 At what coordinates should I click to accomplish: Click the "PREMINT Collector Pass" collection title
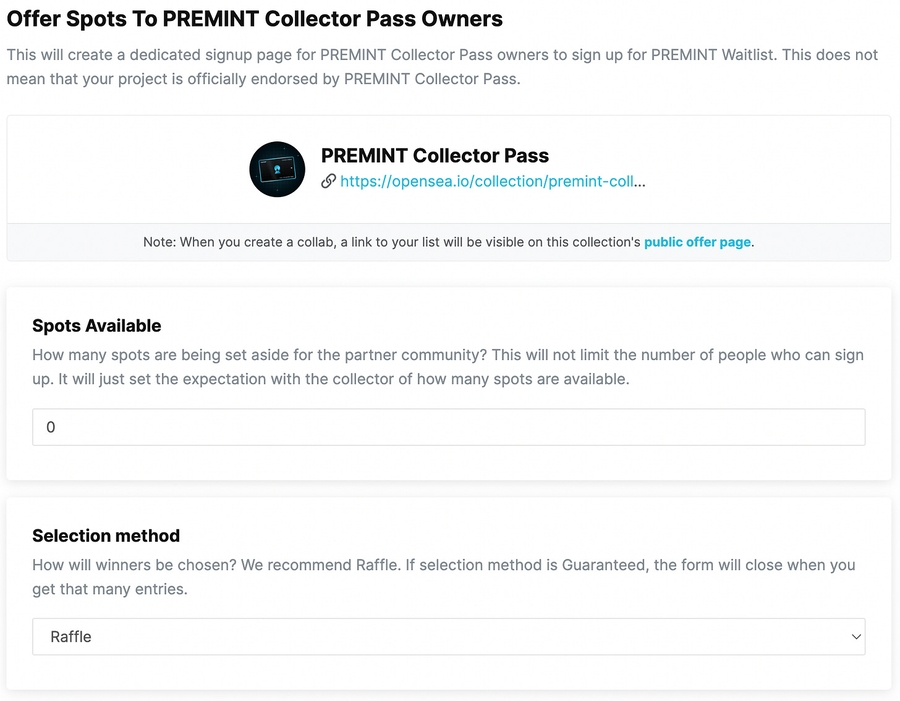point(434,156)
